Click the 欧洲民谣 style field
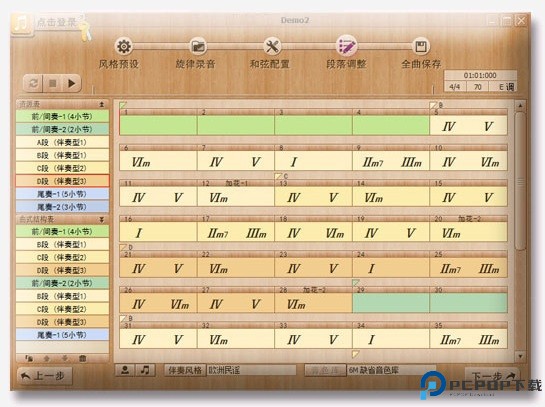545x407 pixels. click(x=251, y=370)
